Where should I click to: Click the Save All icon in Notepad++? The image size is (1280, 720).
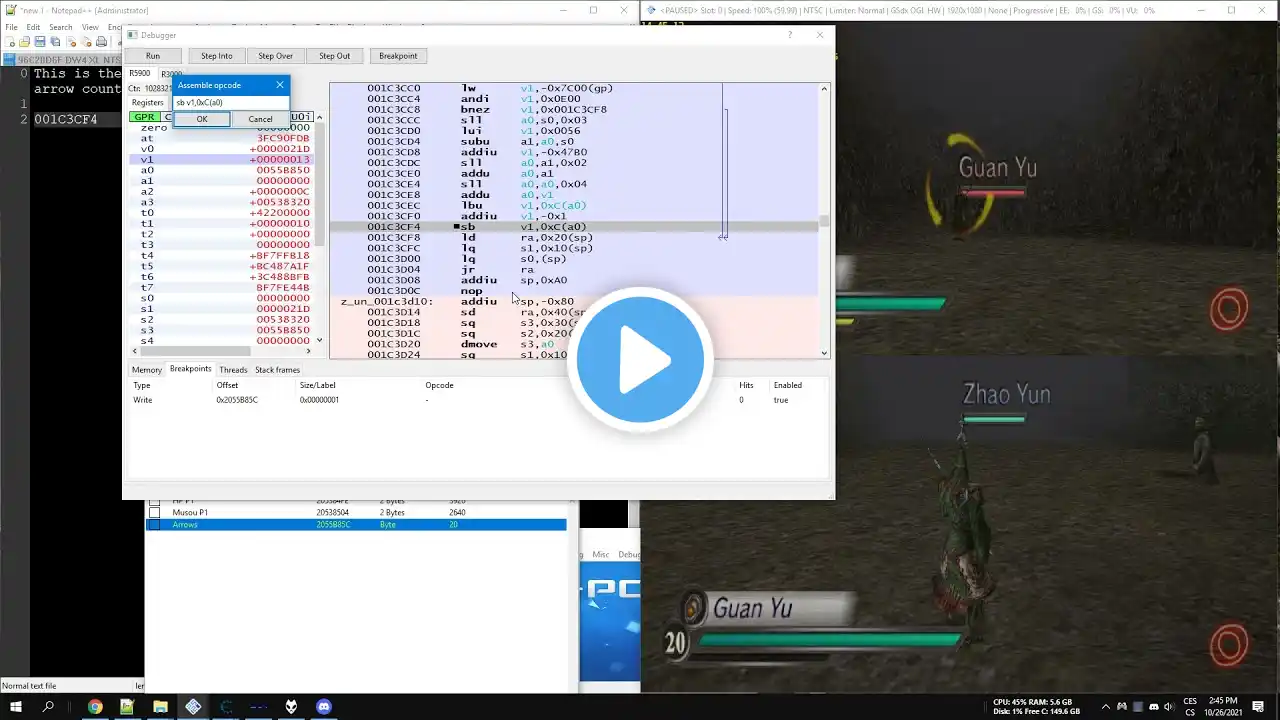[53, 42]
